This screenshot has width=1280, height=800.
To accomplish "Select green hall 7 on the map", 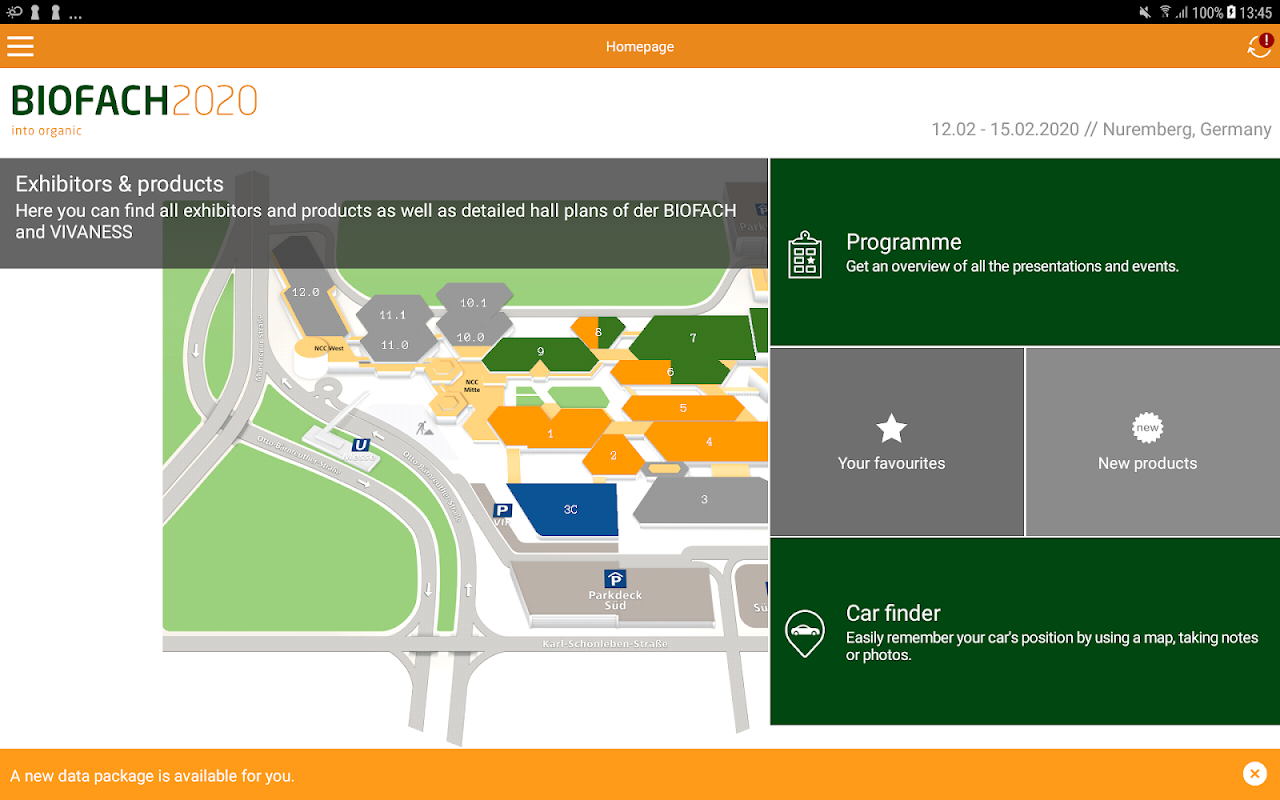I will coord(693,339).
